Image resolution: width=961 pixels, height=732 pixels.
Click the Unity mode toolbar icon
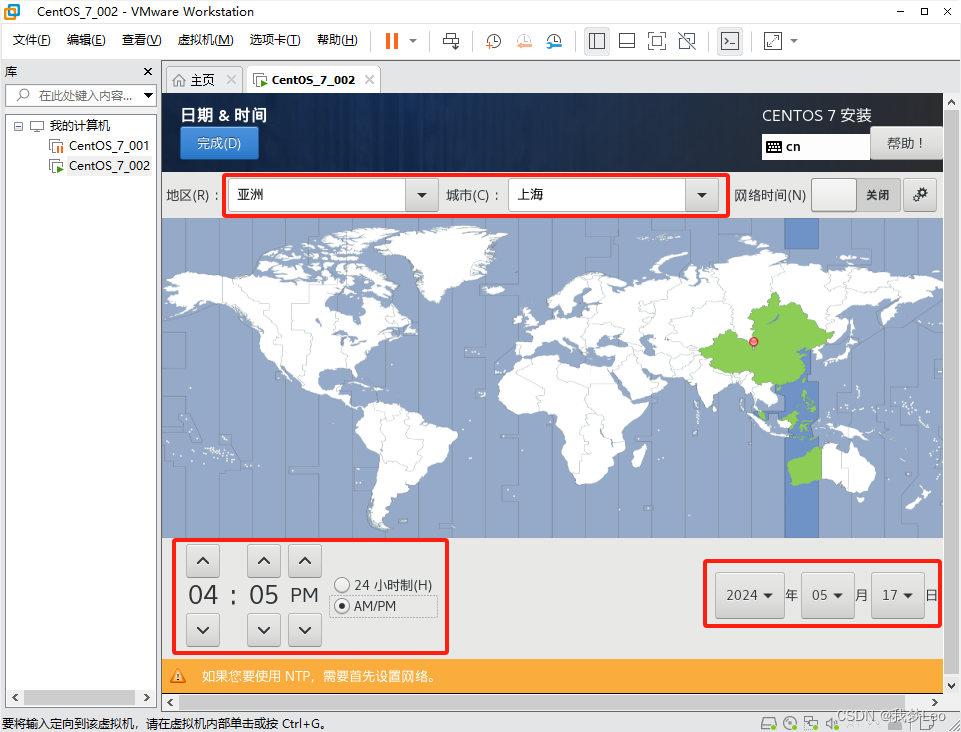687,41
